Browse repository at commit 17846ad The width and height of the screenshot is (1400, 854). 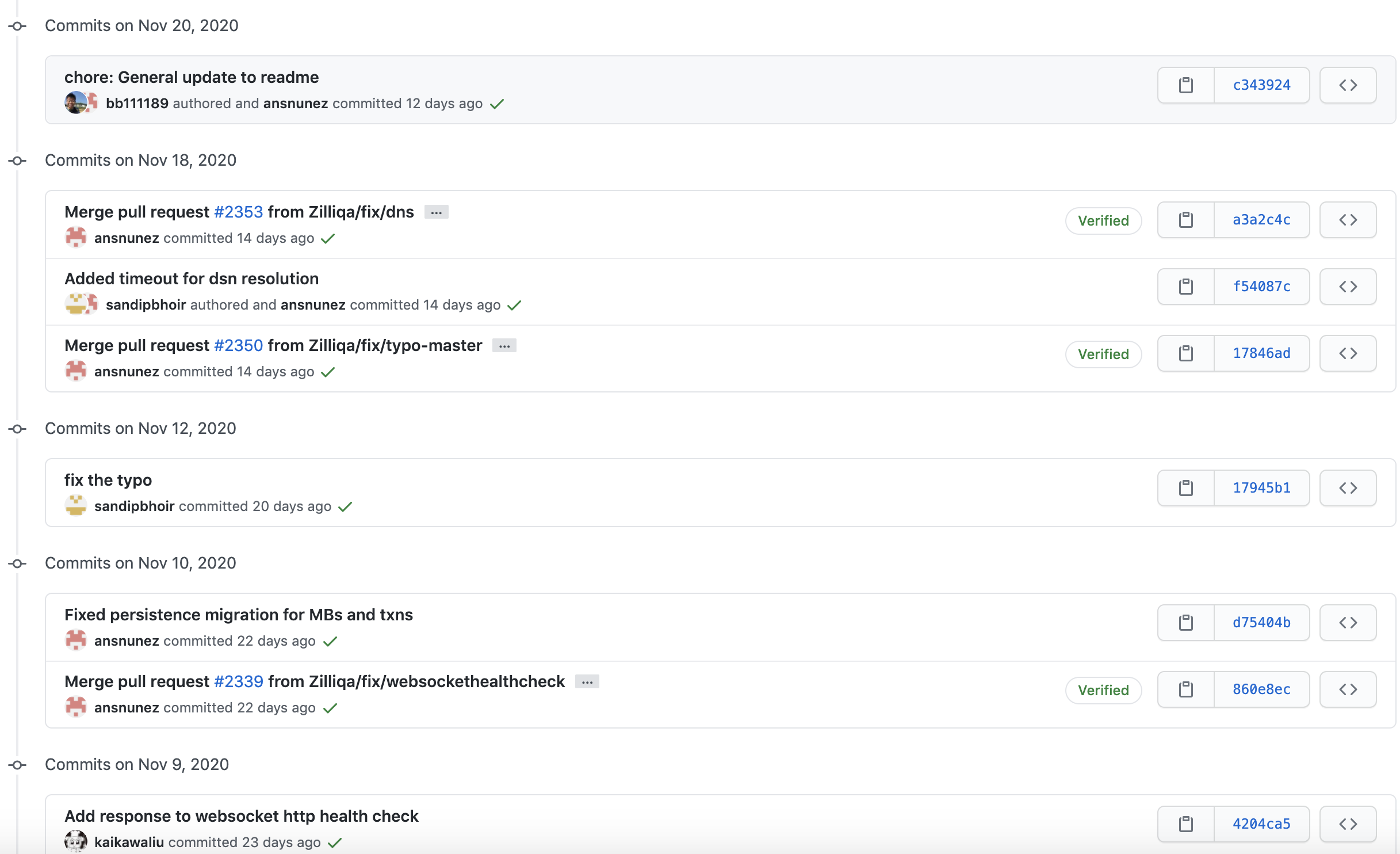coord(1348,353)
